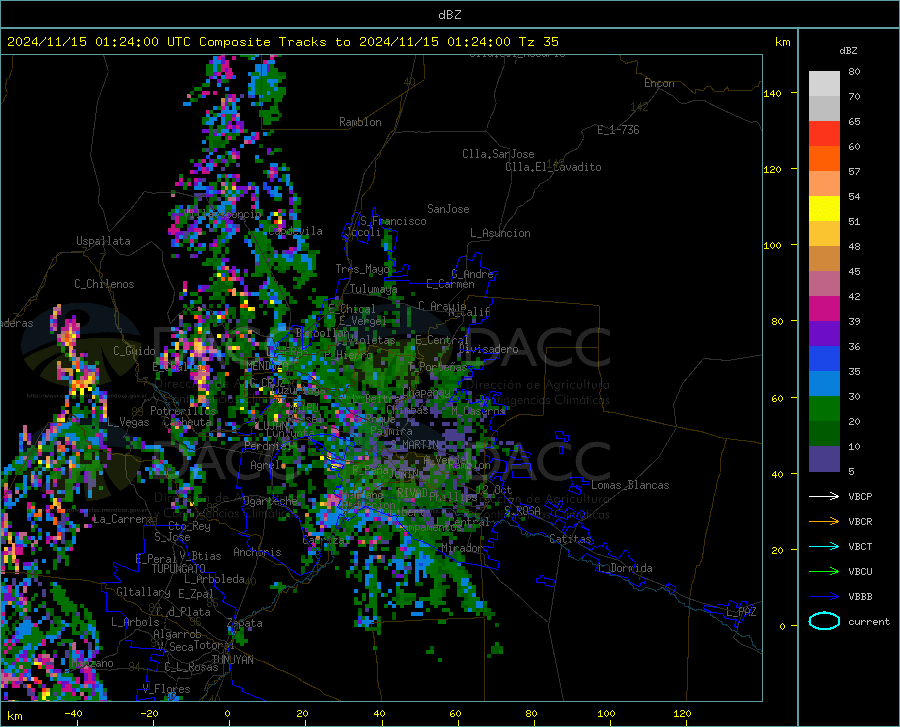
Task: Click the L_Dormida label
Action: tap(625, 568)
